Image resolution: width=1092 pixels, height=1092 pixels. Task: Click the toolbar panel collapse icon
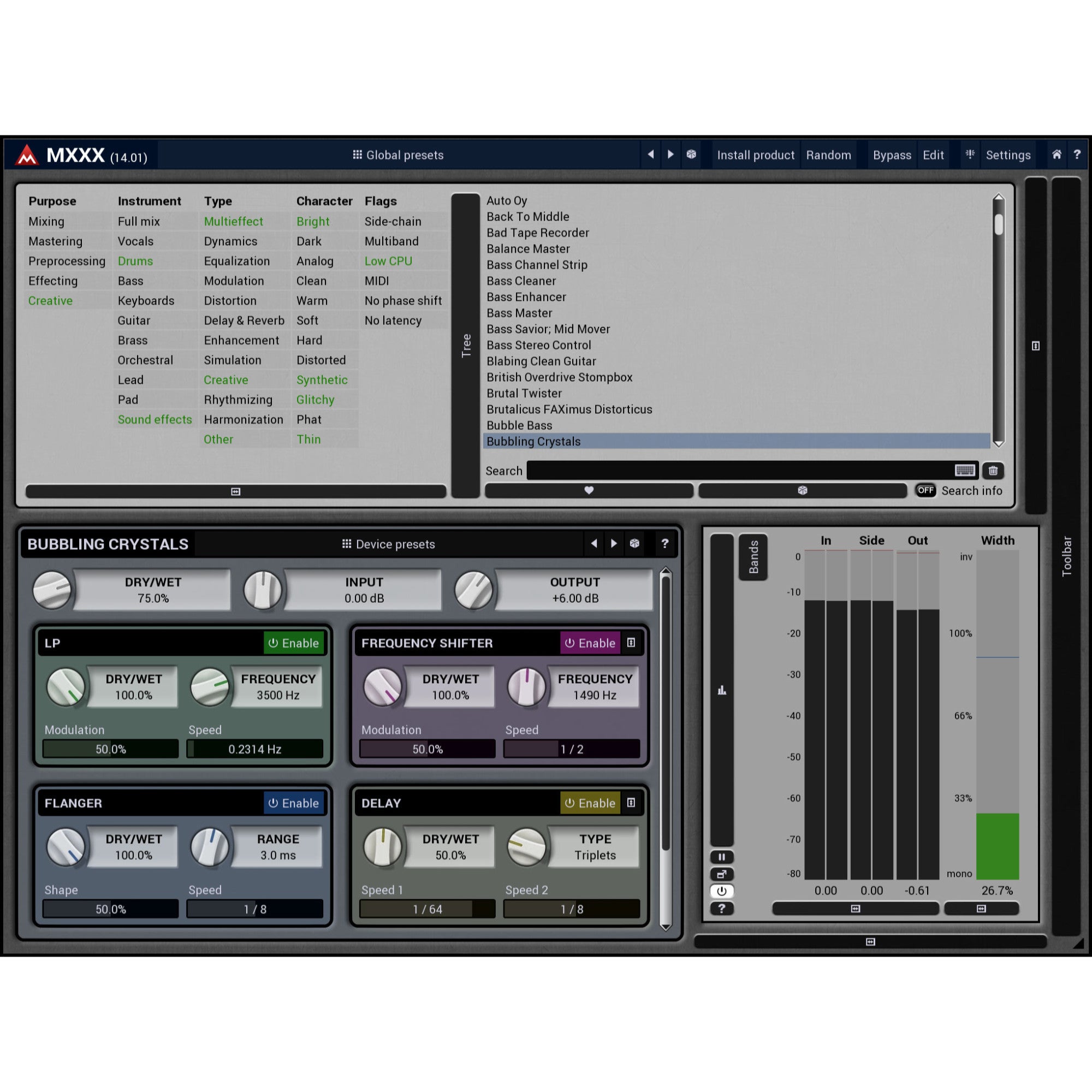click(x=1035, y=346)
